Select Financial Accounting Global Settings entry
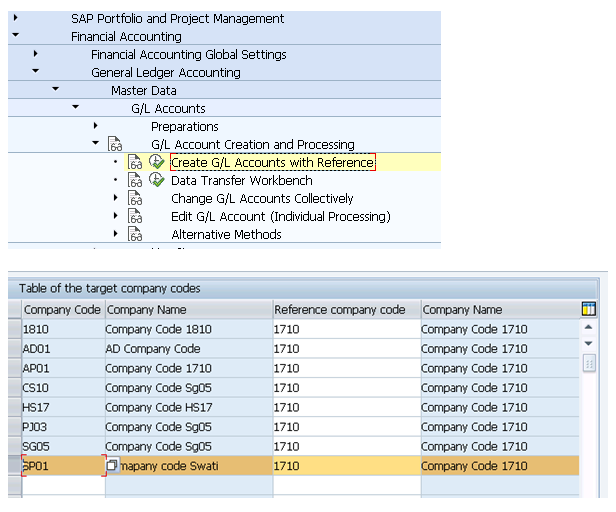This screenshot has height=512, width=616. click(x=189, y=55)
